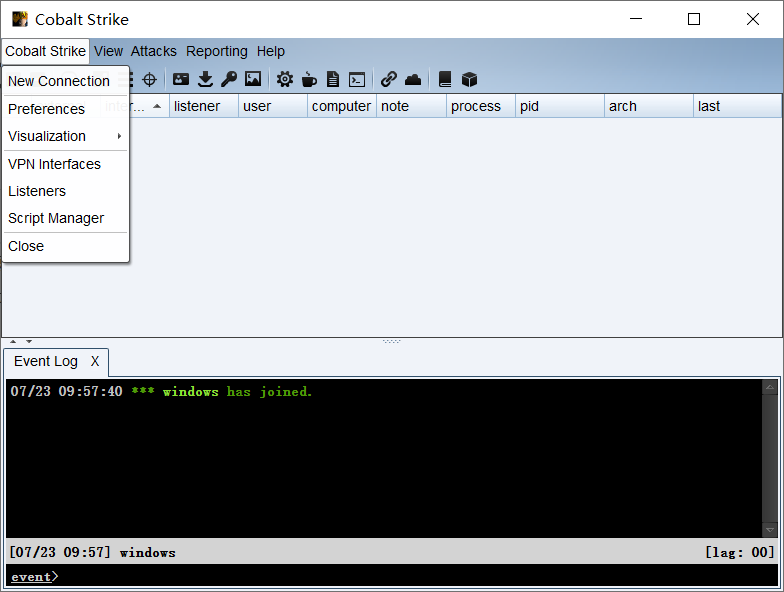Click the cube about toolbar icon
784x592 pixels.
click(x=469, y=79)
